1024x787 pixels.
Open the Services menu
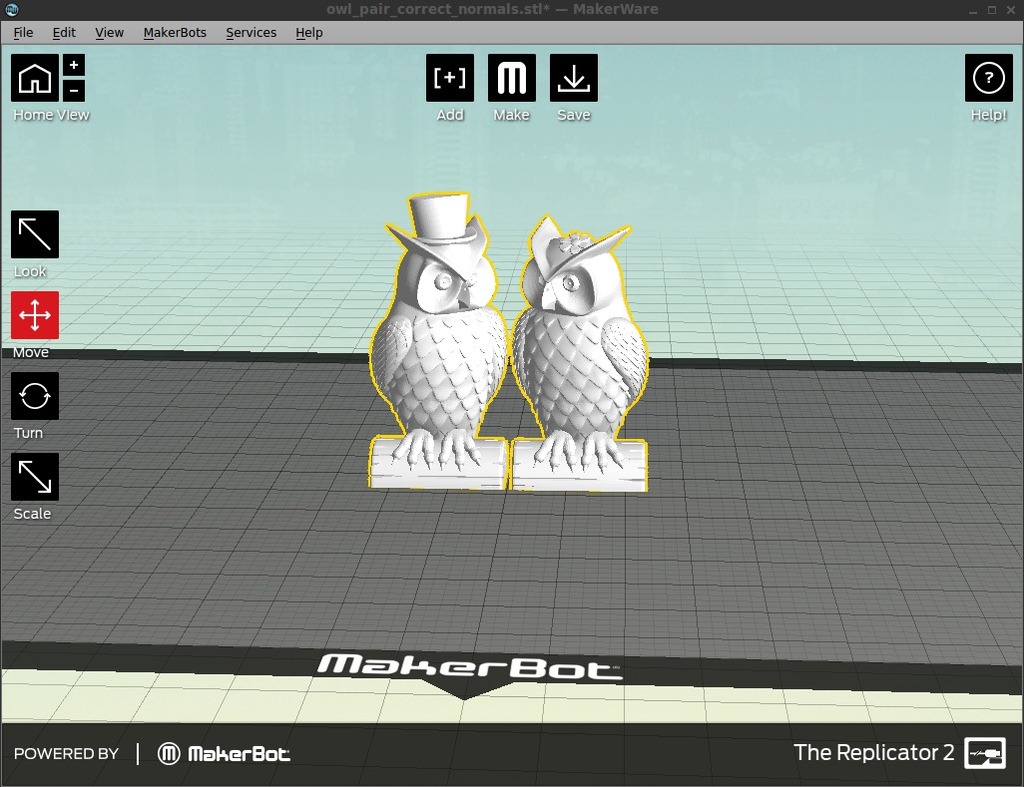click(250, 32)
